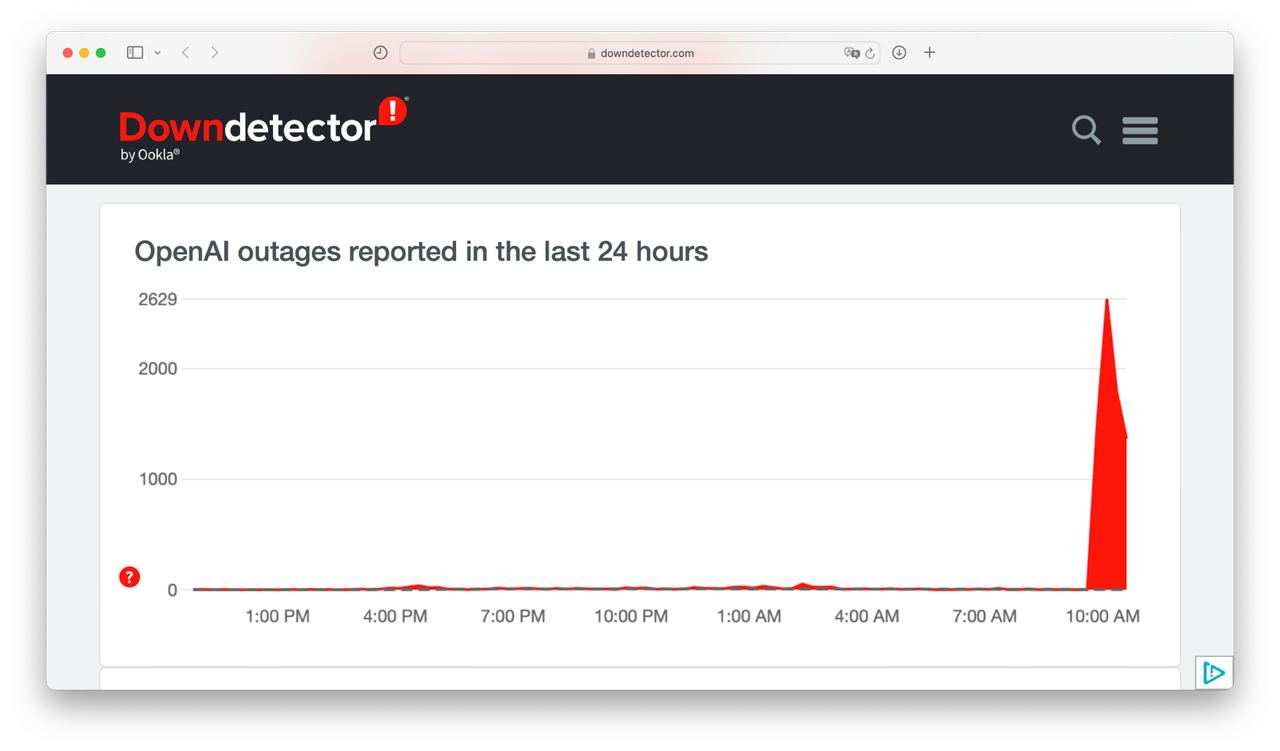
Task: Toggle the Safari sidebar
Action: (135, 53)
